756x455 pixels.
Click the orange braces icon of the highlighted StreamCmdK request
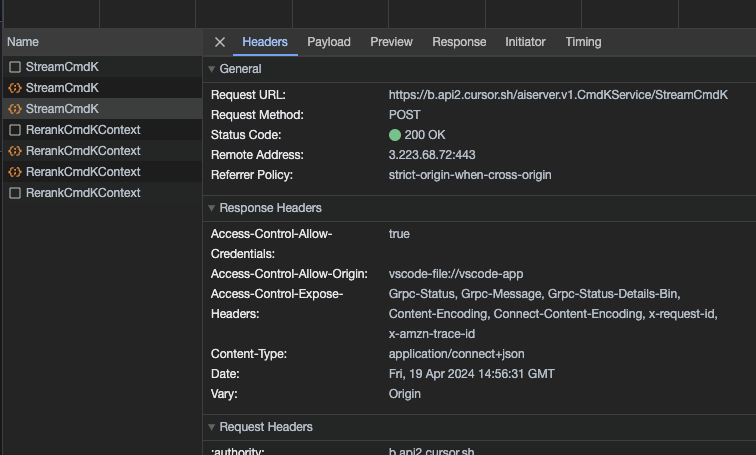[x=15, y=109]
